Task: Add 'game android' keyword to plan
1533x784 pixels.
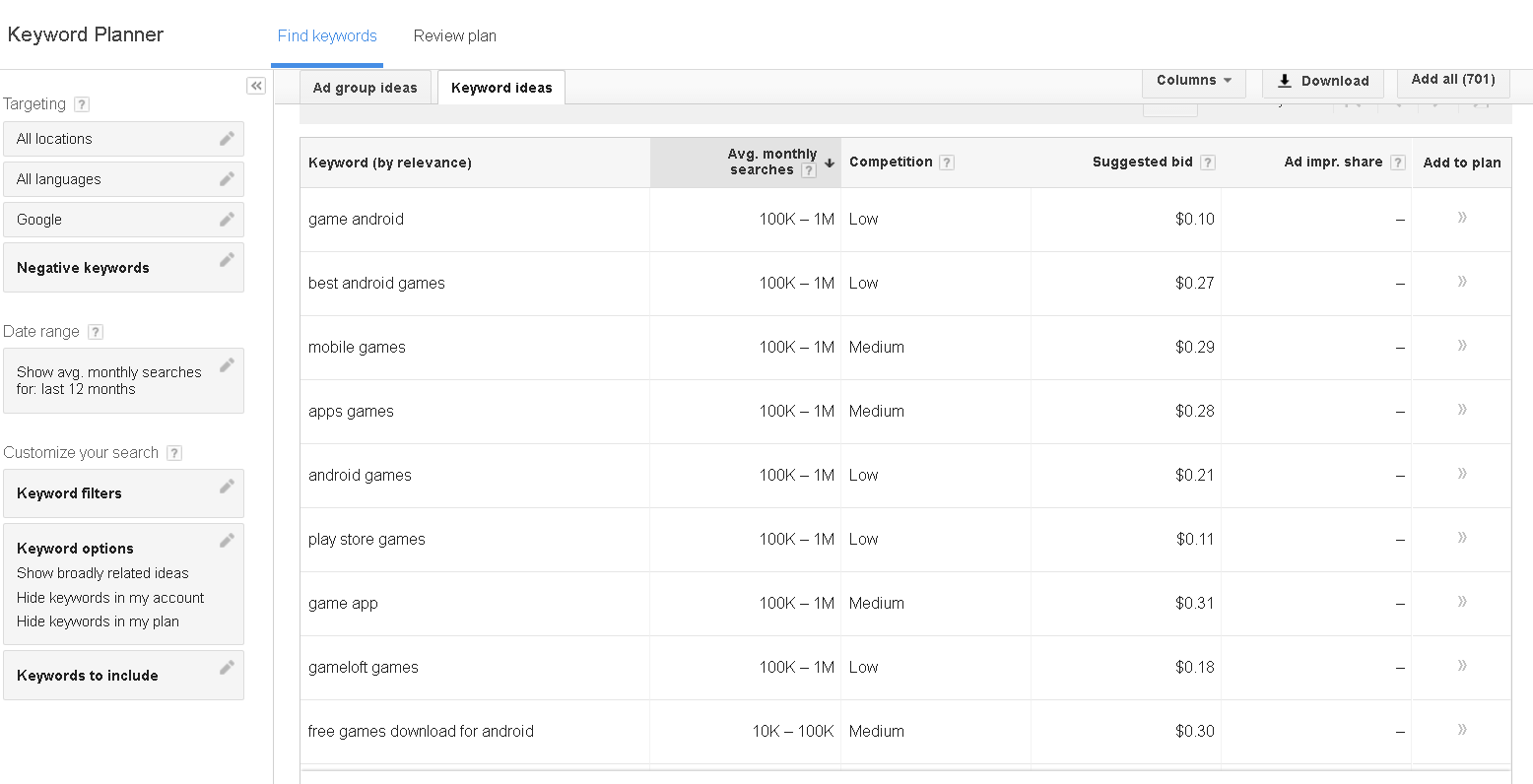Action: (1462, 218)
